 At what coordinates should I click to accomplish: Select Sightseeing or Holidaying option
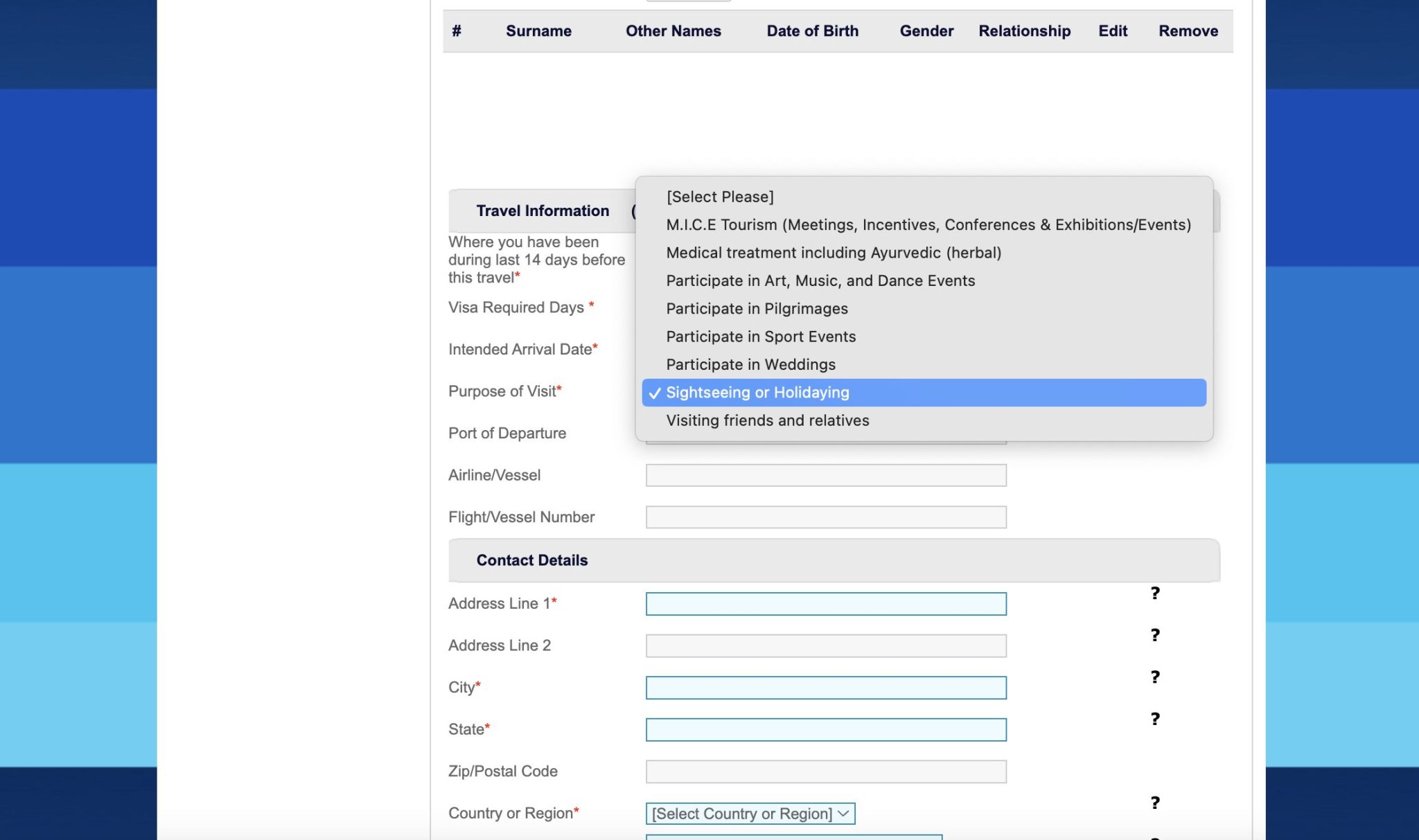[x=924, y=393]
